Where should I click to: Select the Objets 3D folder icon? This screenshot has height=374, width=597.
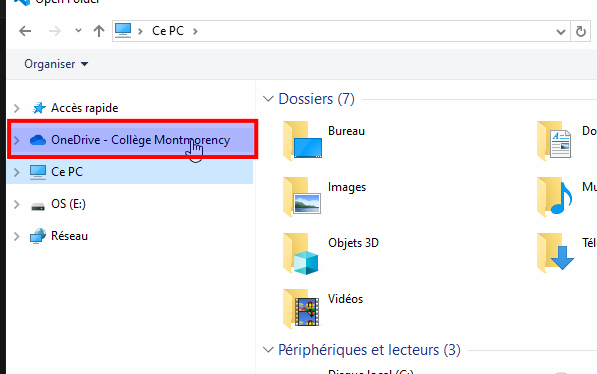[x=303, y=253]
